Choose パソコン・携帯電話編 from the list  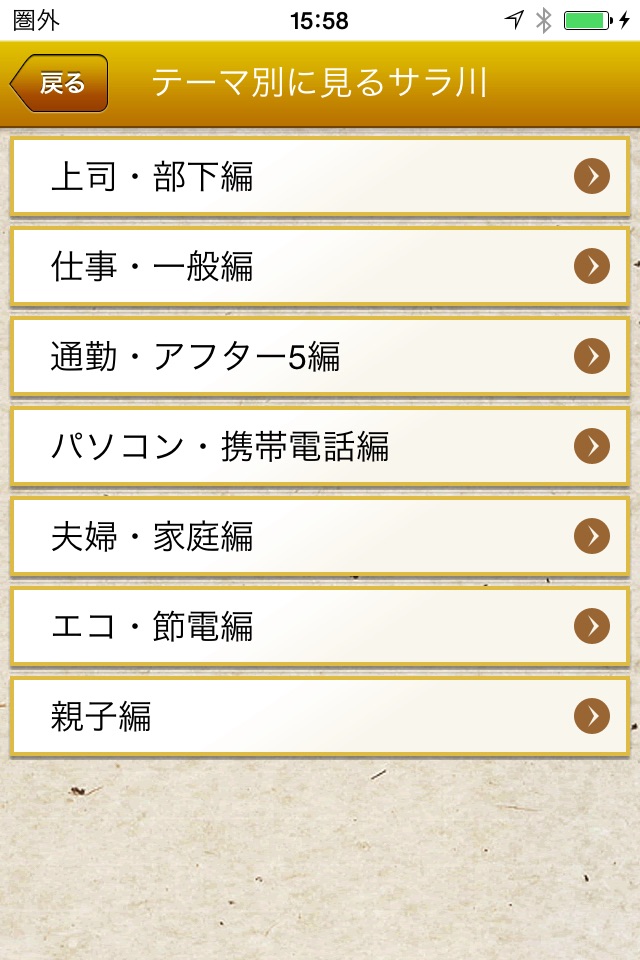[300, 446]
